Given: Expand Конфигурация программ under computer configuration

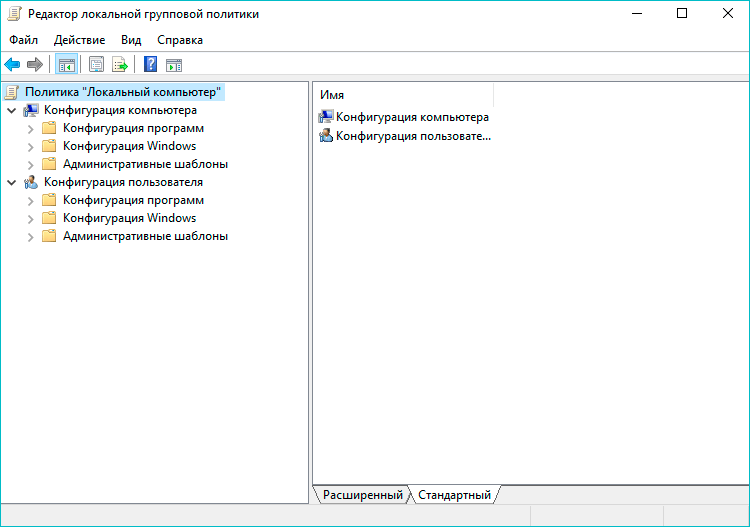Looking at the screenshot, I should tap(31, 129).
